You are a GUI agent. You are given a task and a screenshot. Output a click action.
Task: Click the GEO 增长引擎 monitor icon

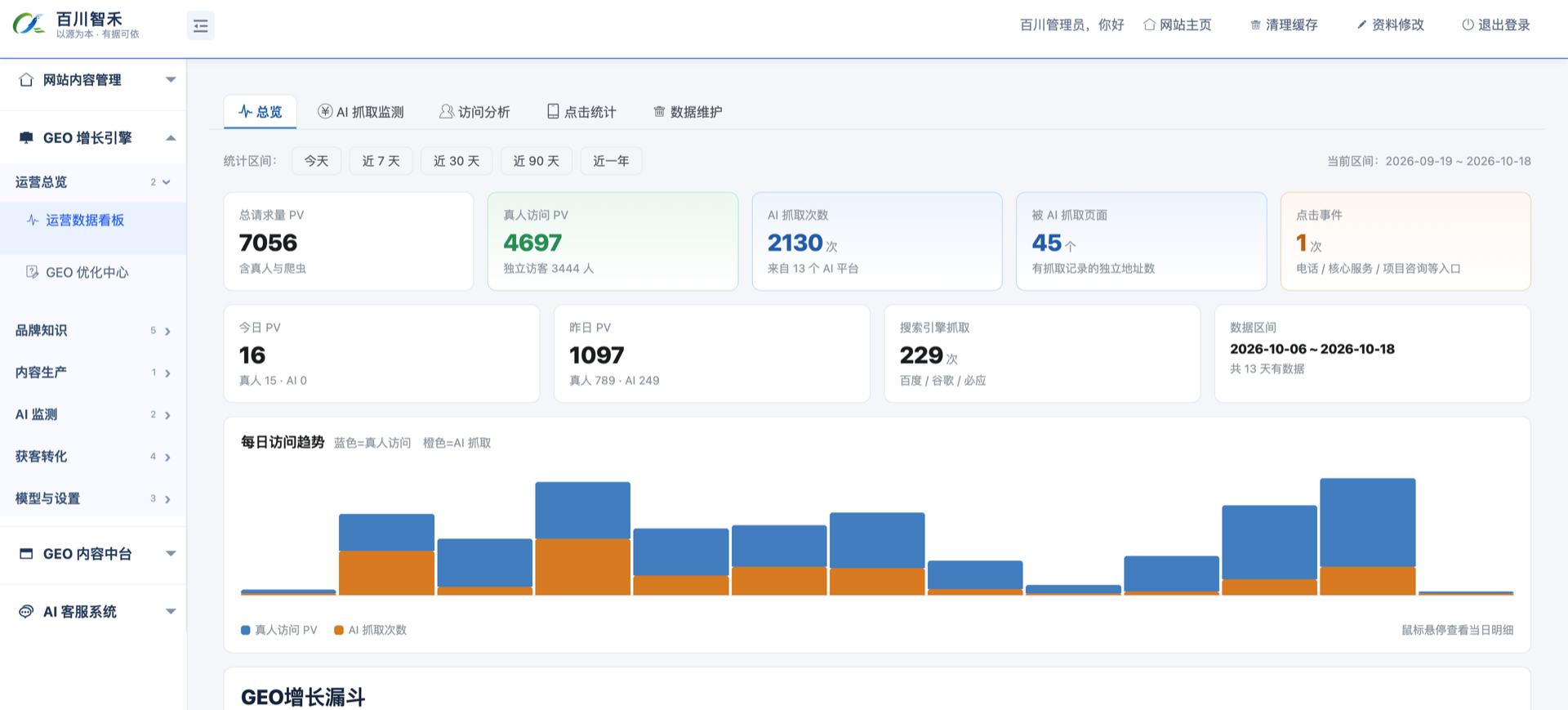click(x=26, y=137)
